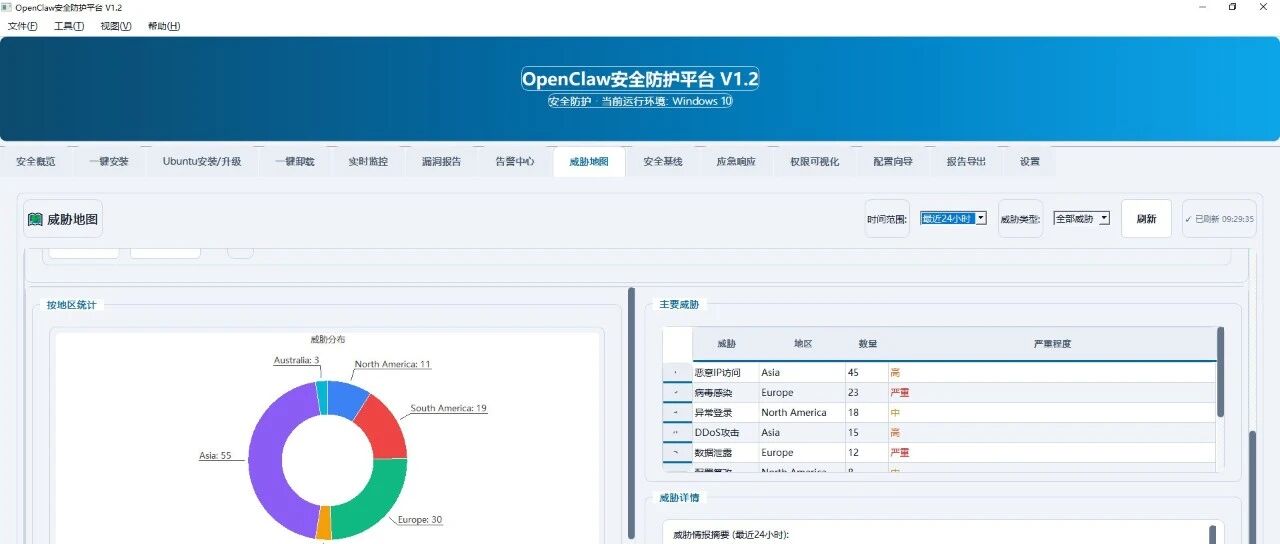
Task: Go to the 应急响应 tab
Action: [736, 161]
